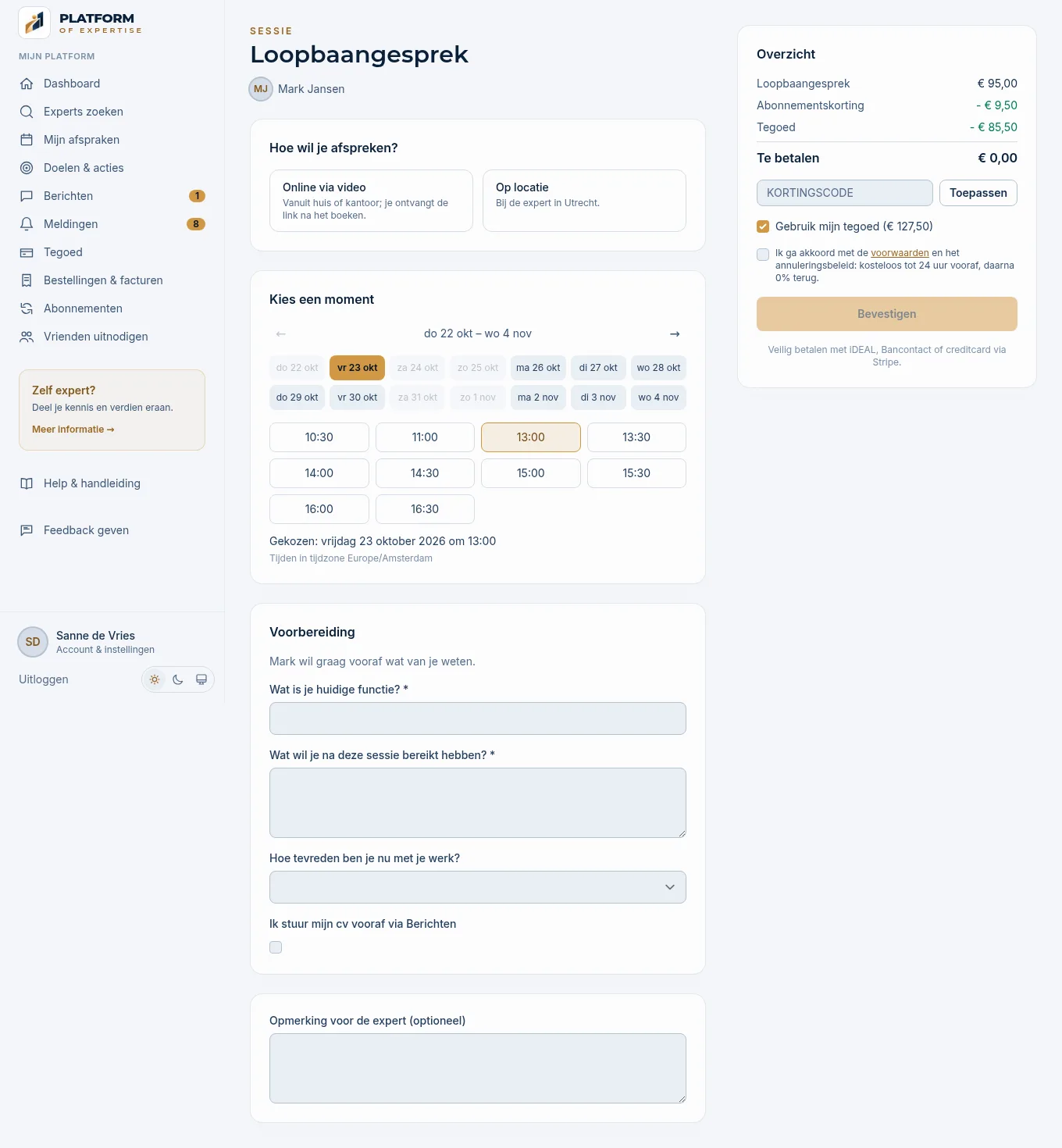
Task: Click the Bevestigen button
Action: [x=887, y=314]
